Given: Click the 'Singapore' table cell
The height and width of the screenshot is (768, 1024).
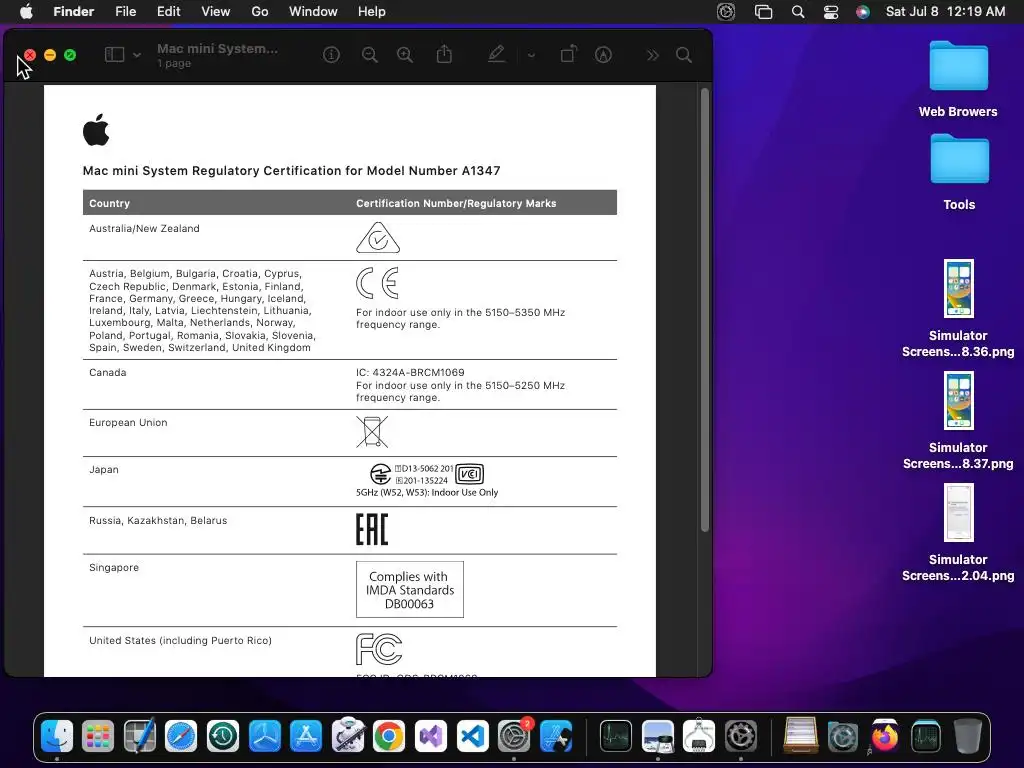Looking at the screenshot, I should point(114,568).
